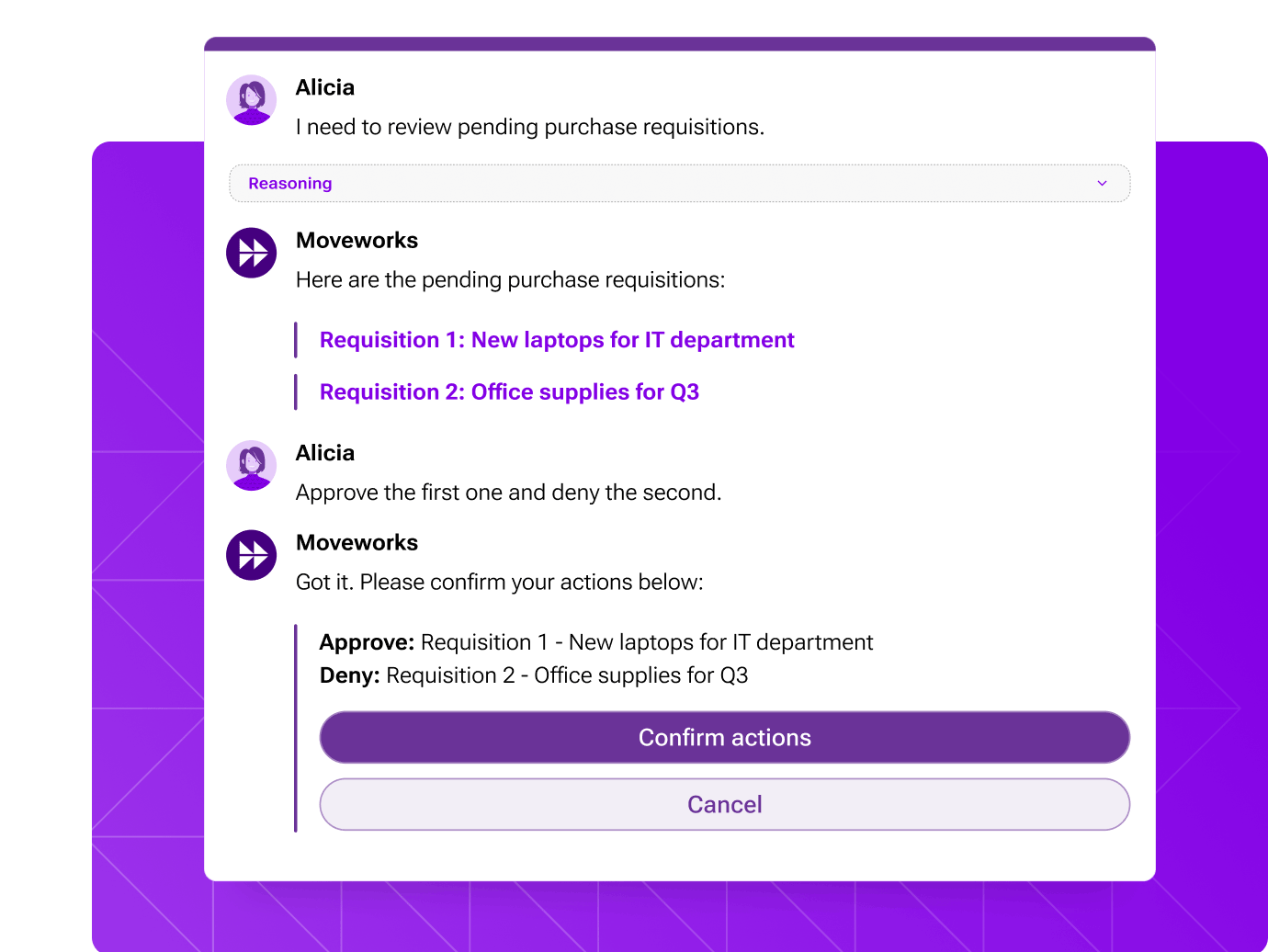Click the Reasoning label text
The height and width of the screenshot is (952, 1268).
(x=289, y=183)
